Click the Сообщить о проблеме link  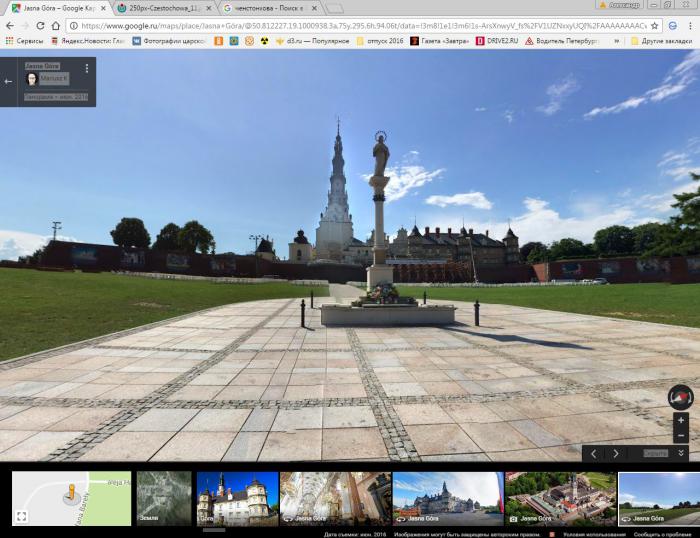point(663,534)
